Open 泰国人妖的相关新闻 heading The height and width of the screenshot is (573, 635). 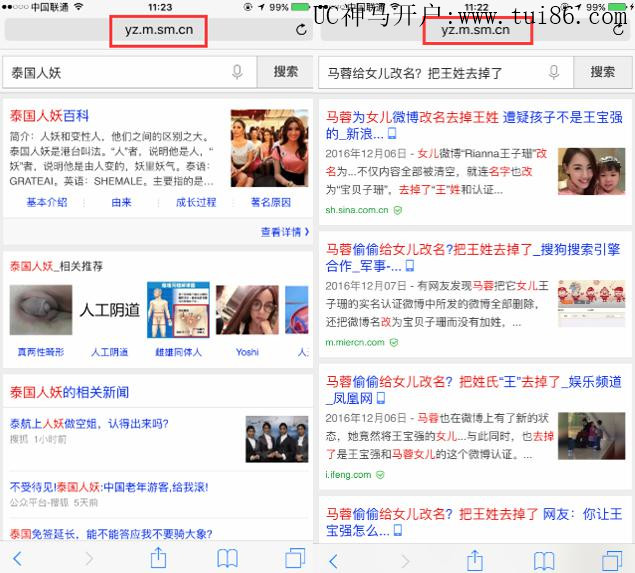69,392
